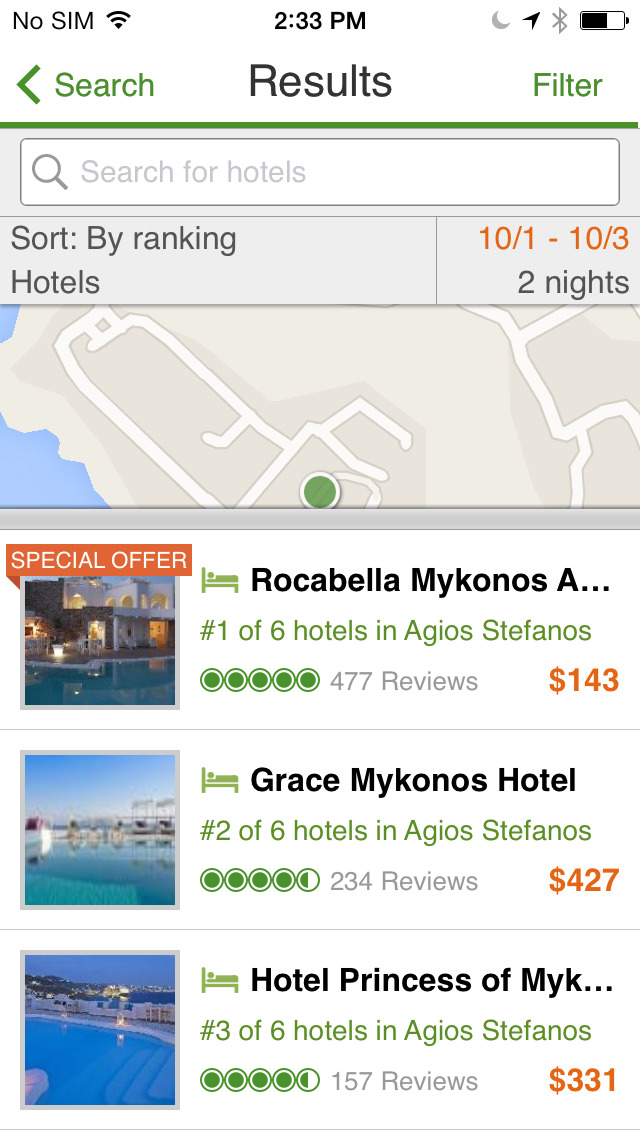Tap the back arrow chevron icon

tap(30, 85)
